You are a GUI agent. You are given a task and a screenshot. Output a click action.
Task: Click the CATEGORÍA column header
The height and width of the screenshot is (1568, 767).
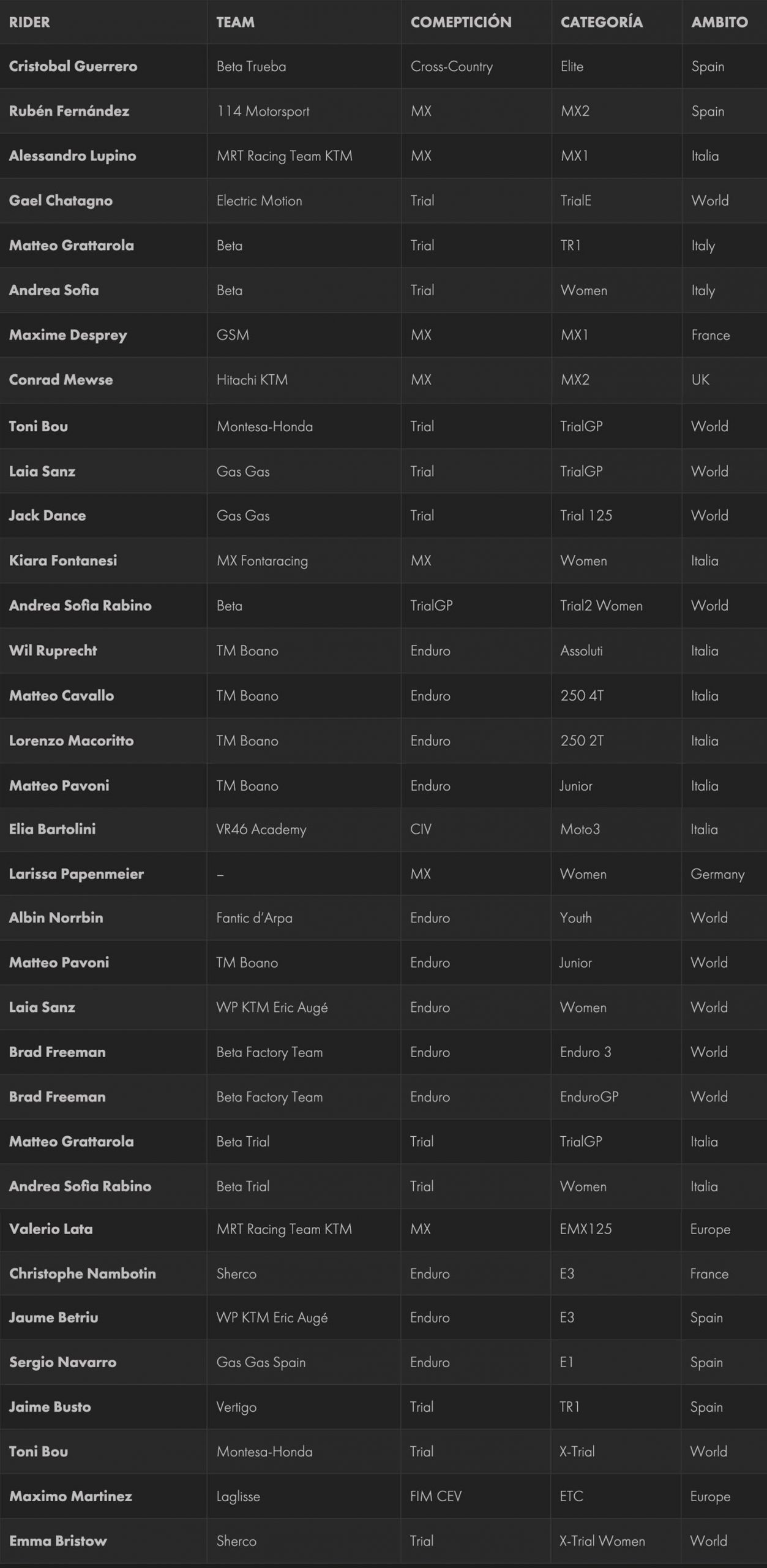tap(601, 22)
